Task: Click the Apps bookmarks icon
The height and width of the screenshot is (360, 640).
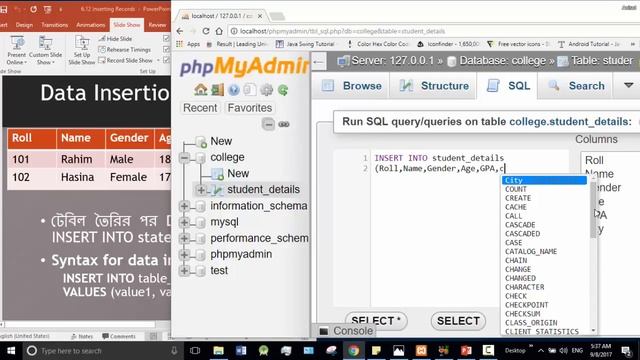Action: pos(189,44)
